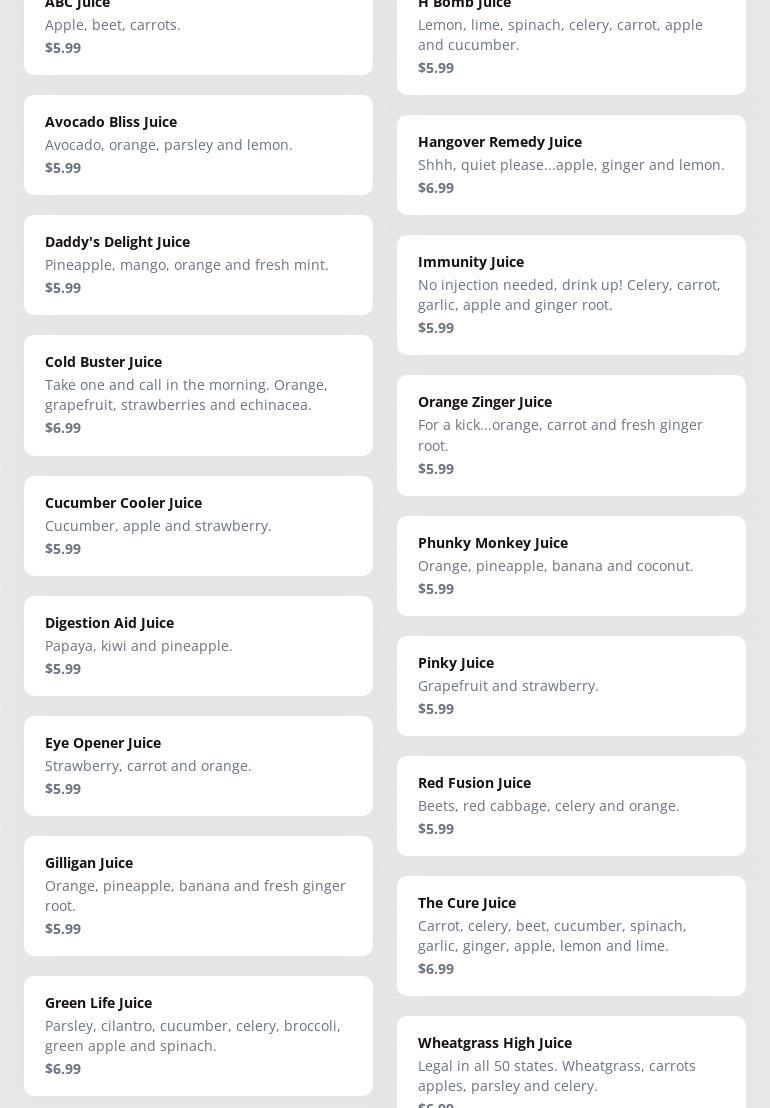Click the ABC Juice price $5.99

[63, 48]
